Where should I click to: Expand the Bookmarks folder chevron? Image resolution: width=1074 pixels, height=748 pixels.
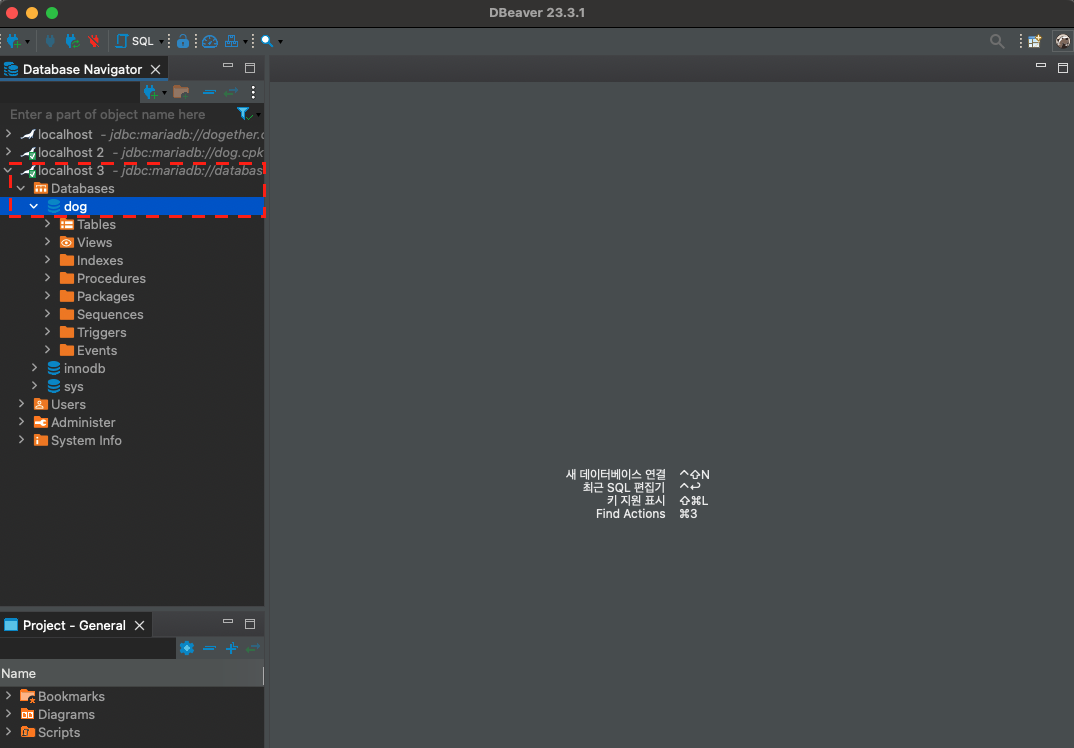[x=8, y=695]
